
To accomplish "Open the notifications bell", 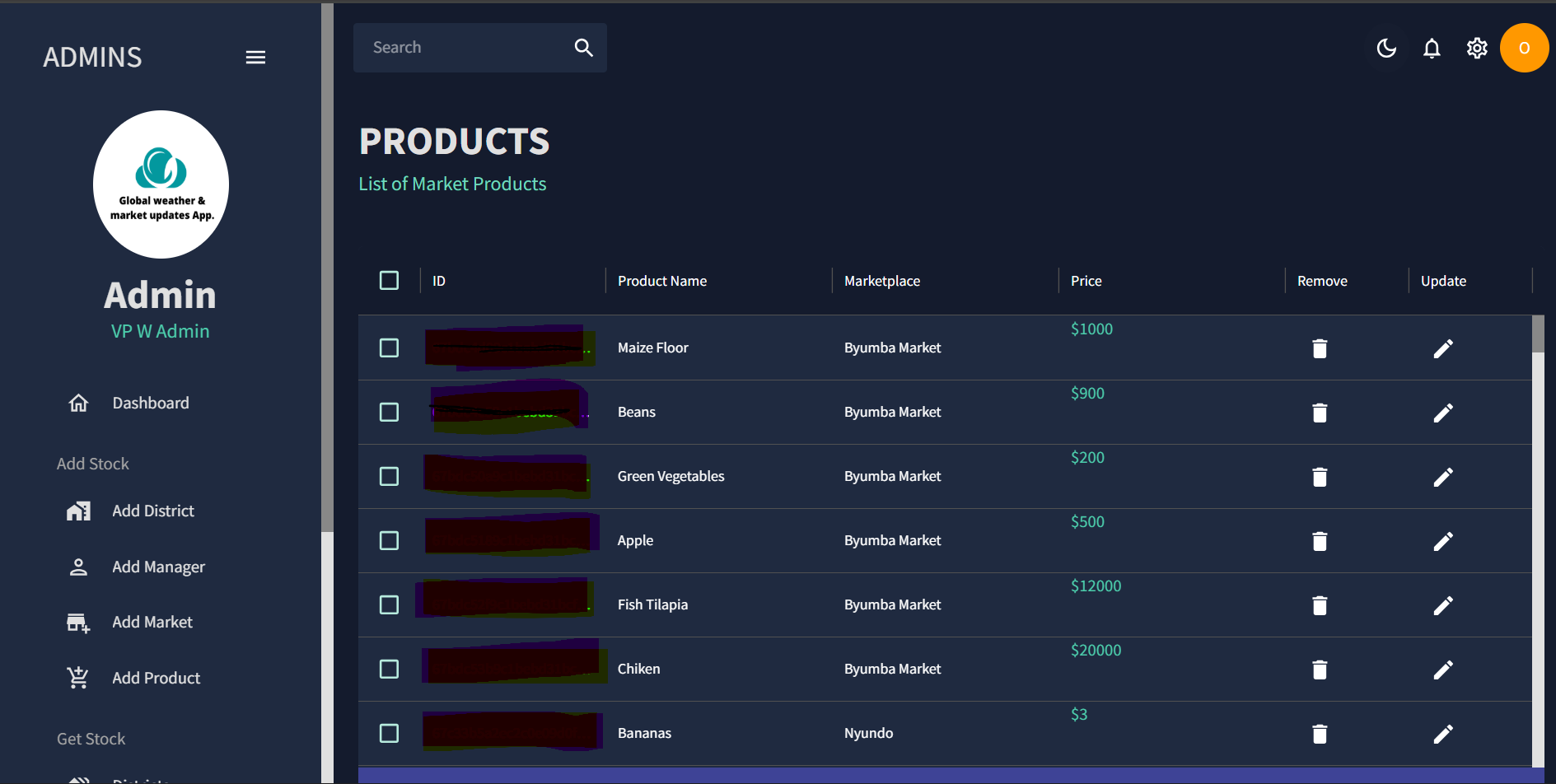I will tap(1432, 49).
